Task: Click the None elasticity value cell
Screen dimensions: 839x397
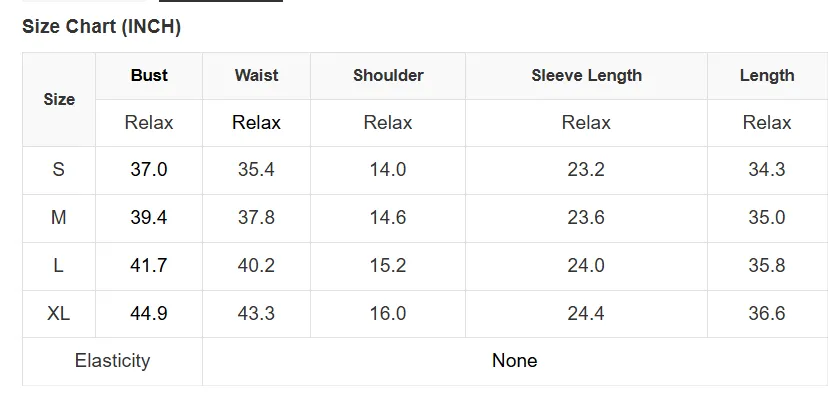Action: (515, 361)
